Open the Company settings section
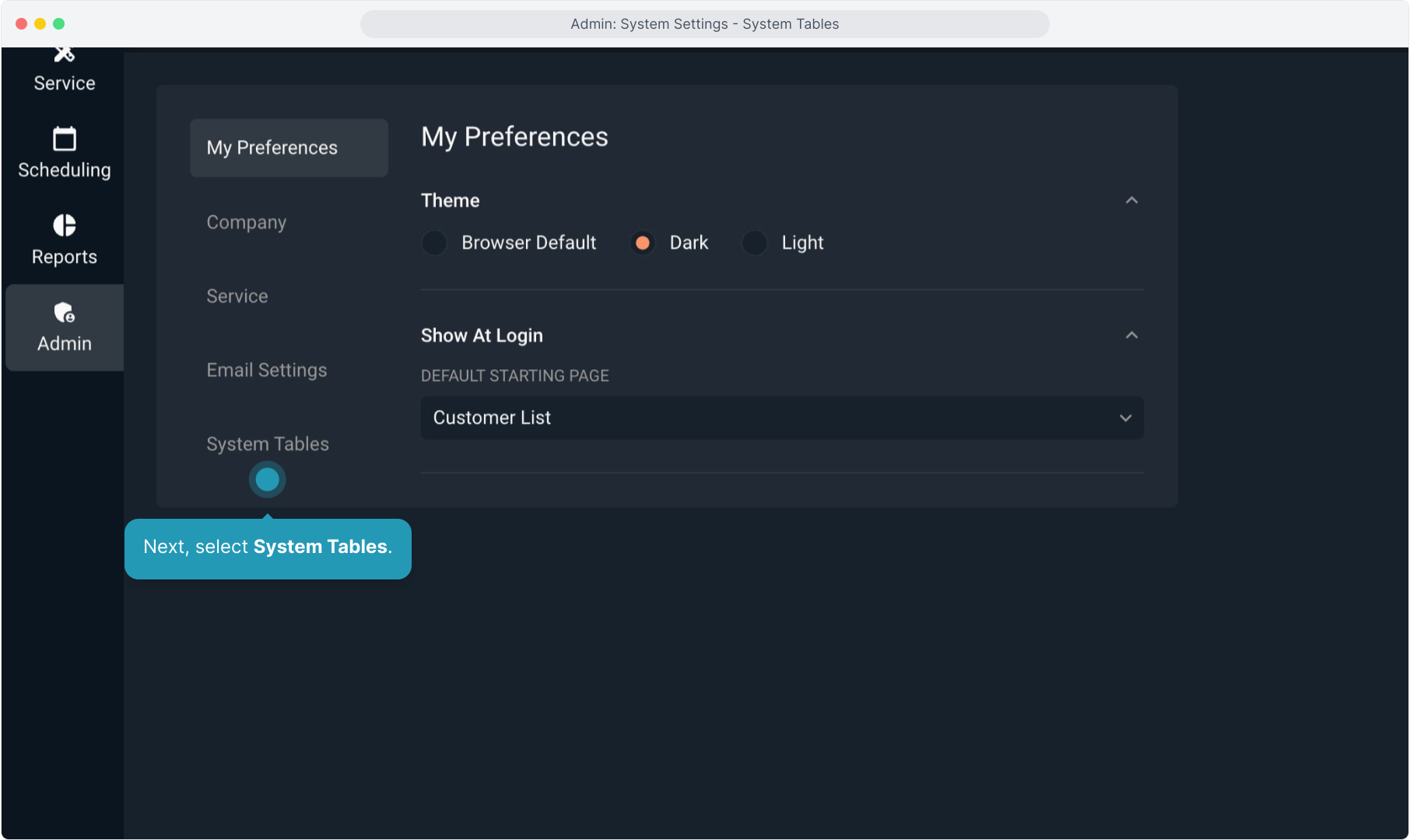 [246, 222]
